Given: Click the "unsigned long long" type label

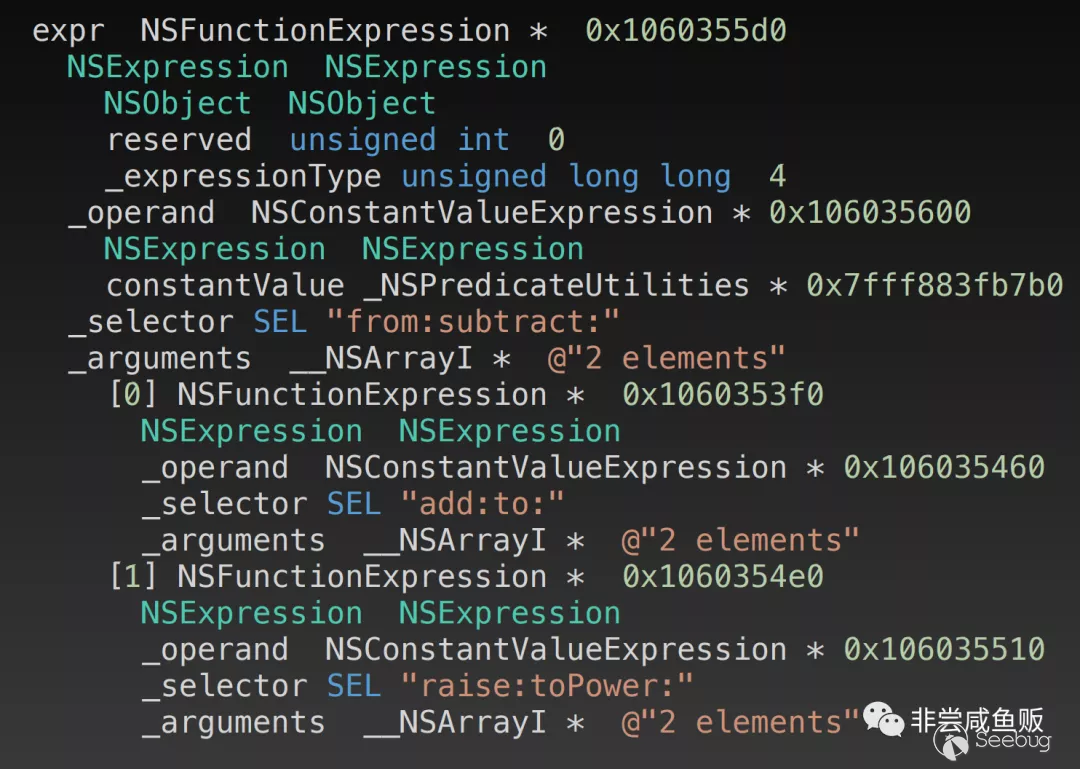Looking at the screenshot, I should pos(565,177).
